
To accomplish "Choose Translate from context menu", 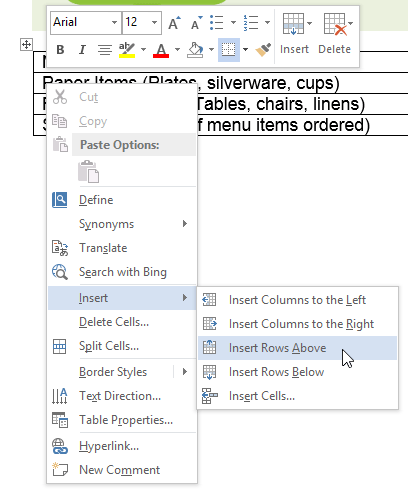I will click(122, 248).
